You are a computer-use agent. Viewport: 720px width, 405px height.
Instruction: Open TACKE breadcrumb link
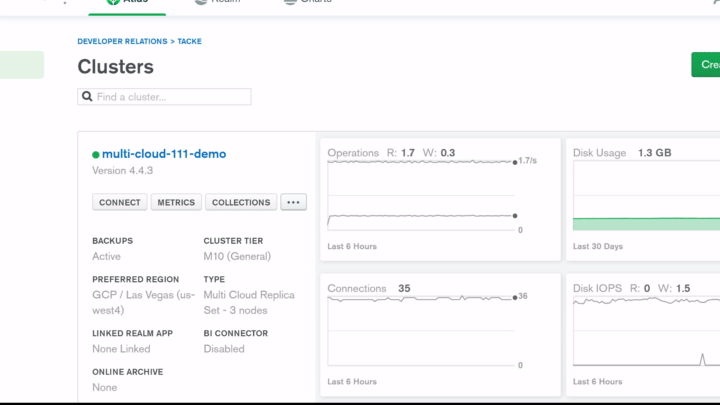[190, 41]
